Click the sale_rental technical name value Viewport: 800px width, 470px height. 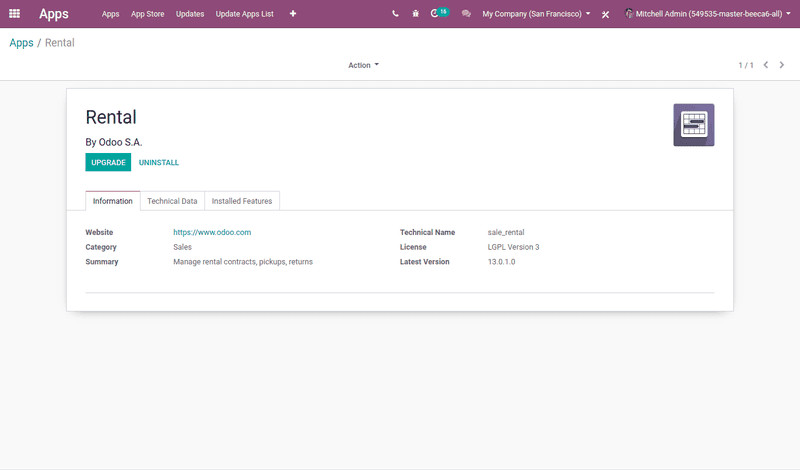(506, 232)
